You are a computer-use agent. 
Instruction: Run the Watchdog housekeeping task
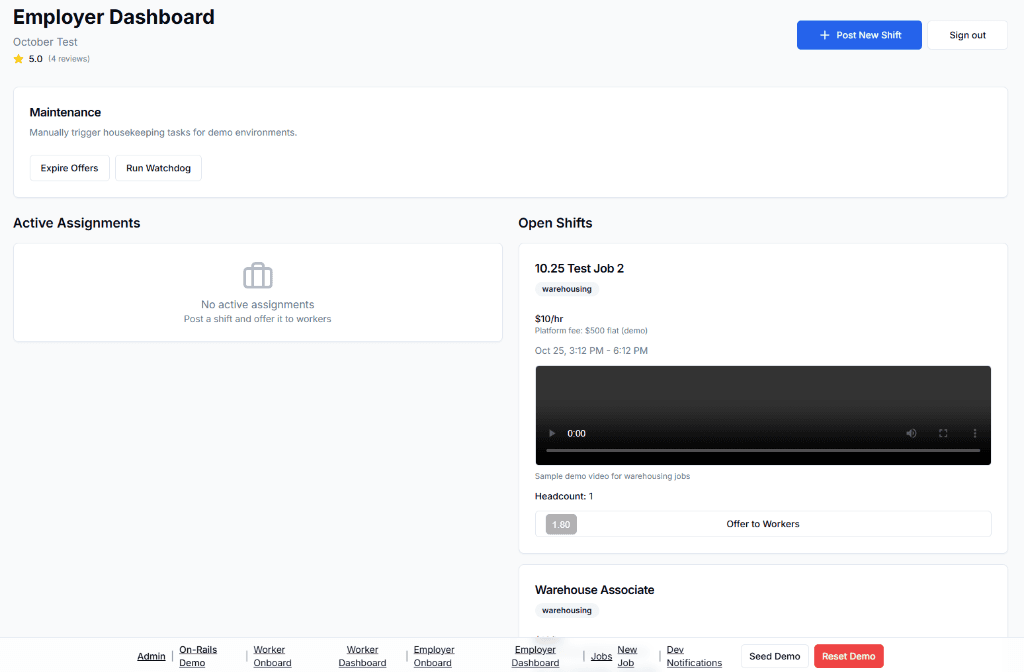point(158,167)
